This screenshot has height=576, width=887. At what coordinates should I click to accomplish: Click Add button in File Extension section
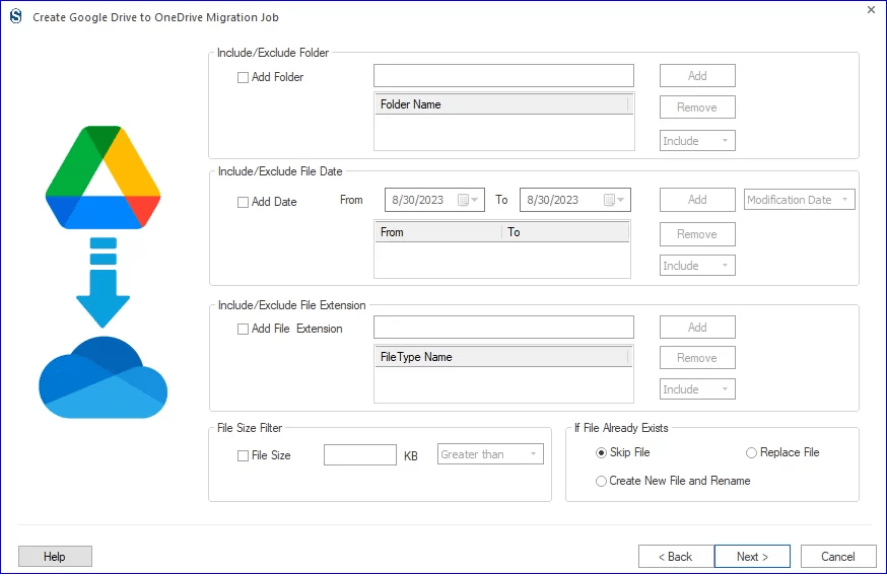point(697,327)
